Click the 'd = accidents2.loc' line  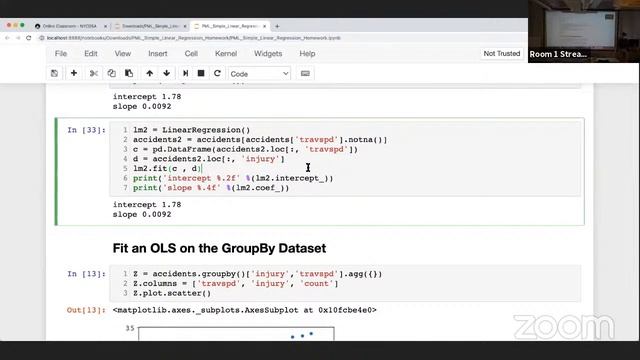[x=209, y=159]
